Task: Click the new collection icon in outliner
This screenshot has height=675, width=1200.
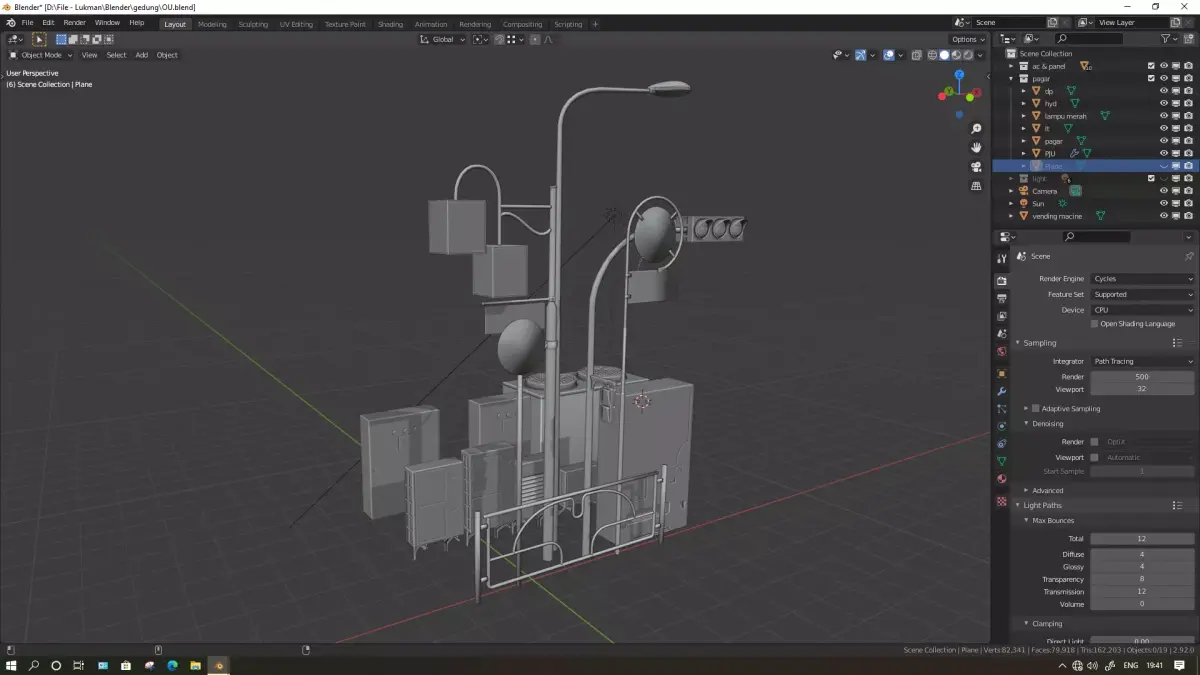Action: (x=1189, y=39)
